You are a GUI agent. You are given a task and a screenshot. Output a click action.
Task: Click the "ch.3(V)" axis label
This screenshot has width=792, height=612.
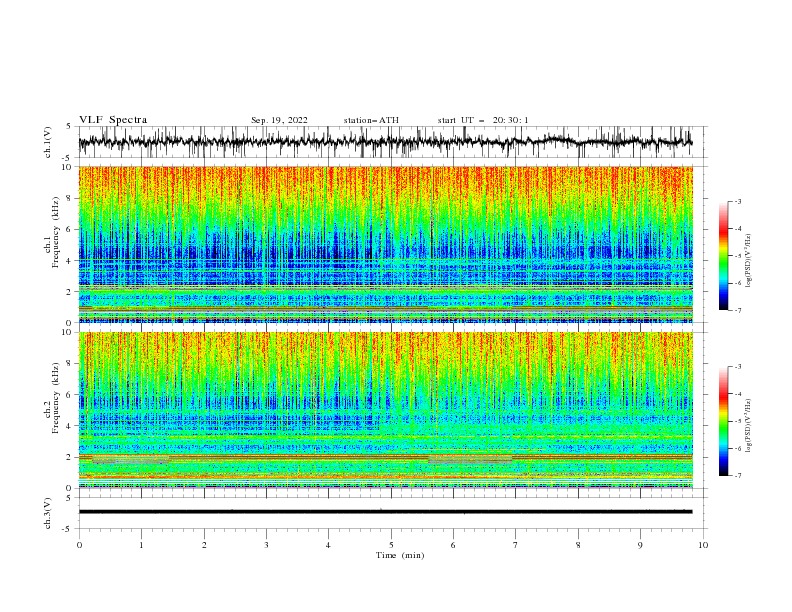coord(48,513)
